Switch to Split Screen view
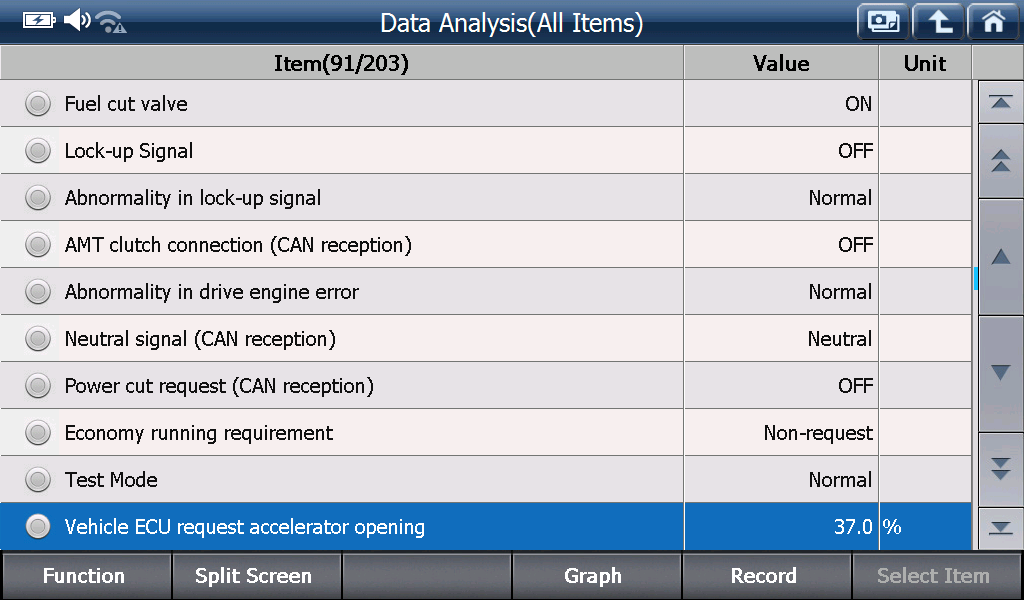1024x600 pixels. [x=255, y=576]
